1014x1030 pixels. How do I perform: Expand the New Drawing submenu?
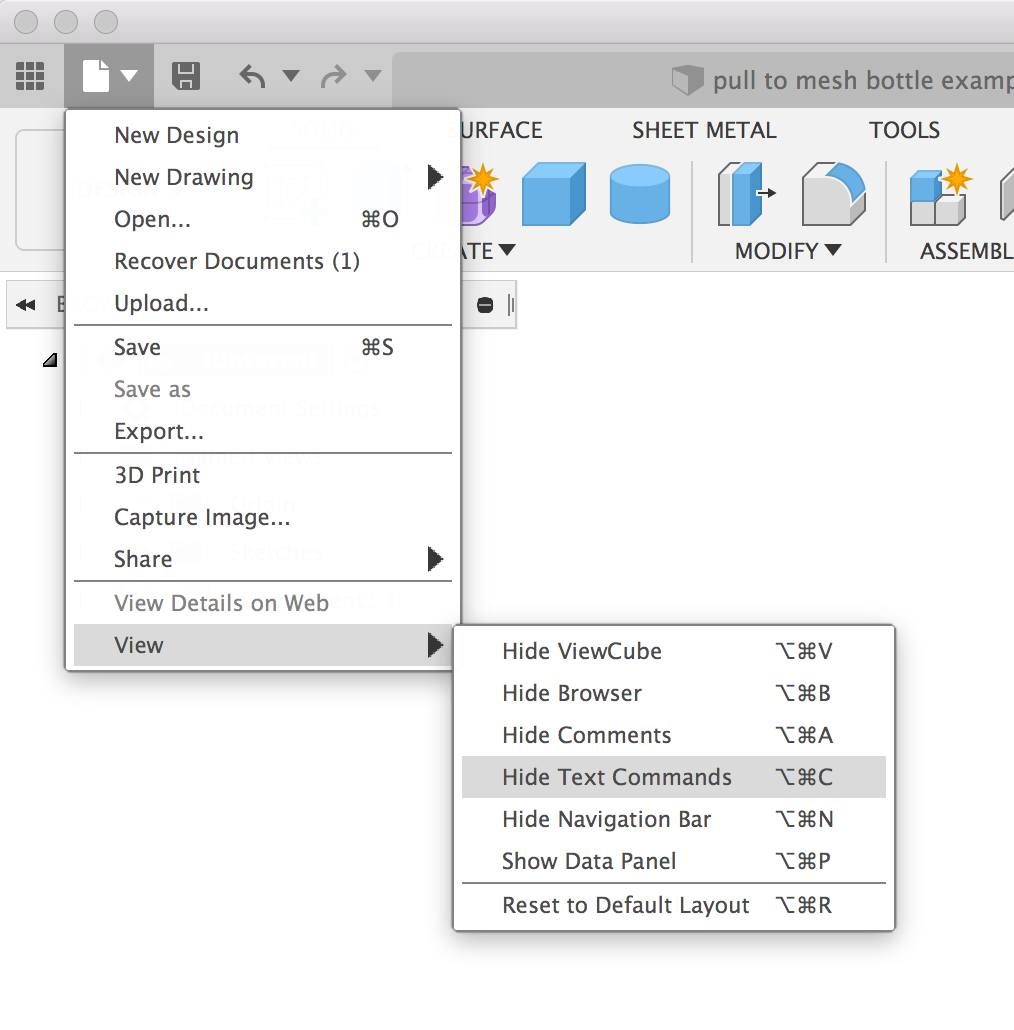click(x=263, y=177)
